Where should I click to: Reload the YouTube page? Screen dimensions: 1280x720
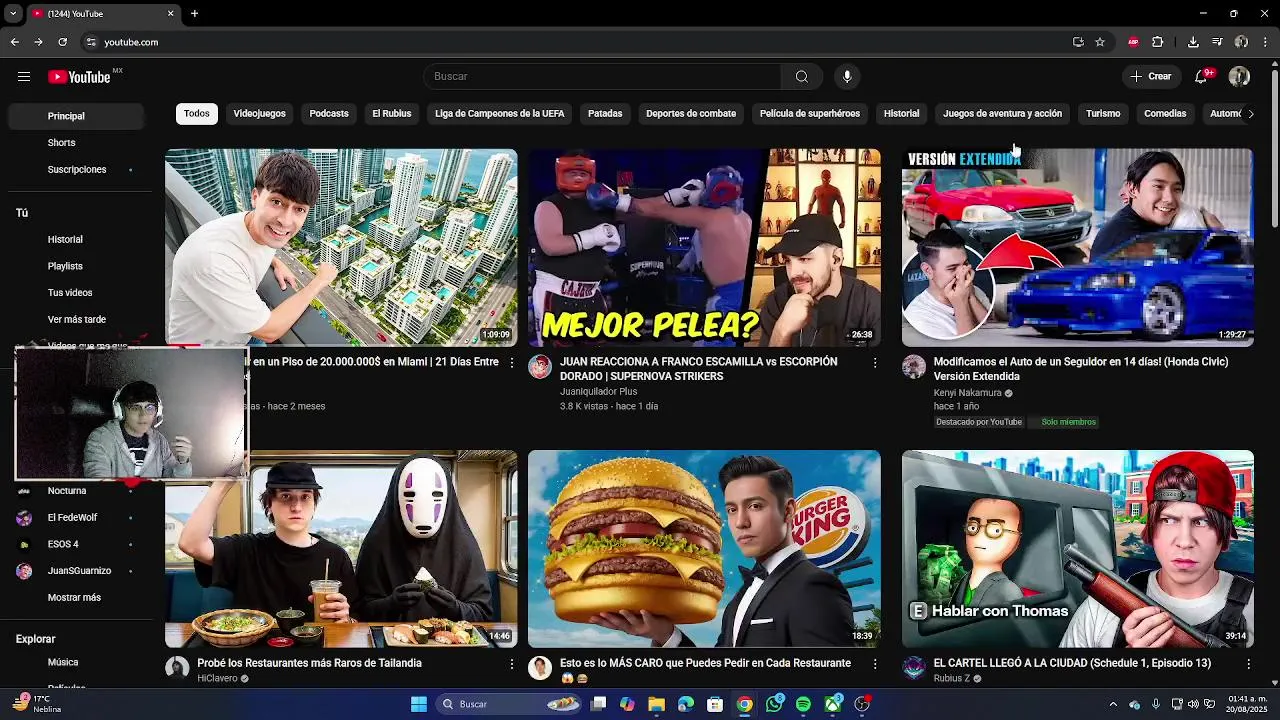(x=62, y=42)
